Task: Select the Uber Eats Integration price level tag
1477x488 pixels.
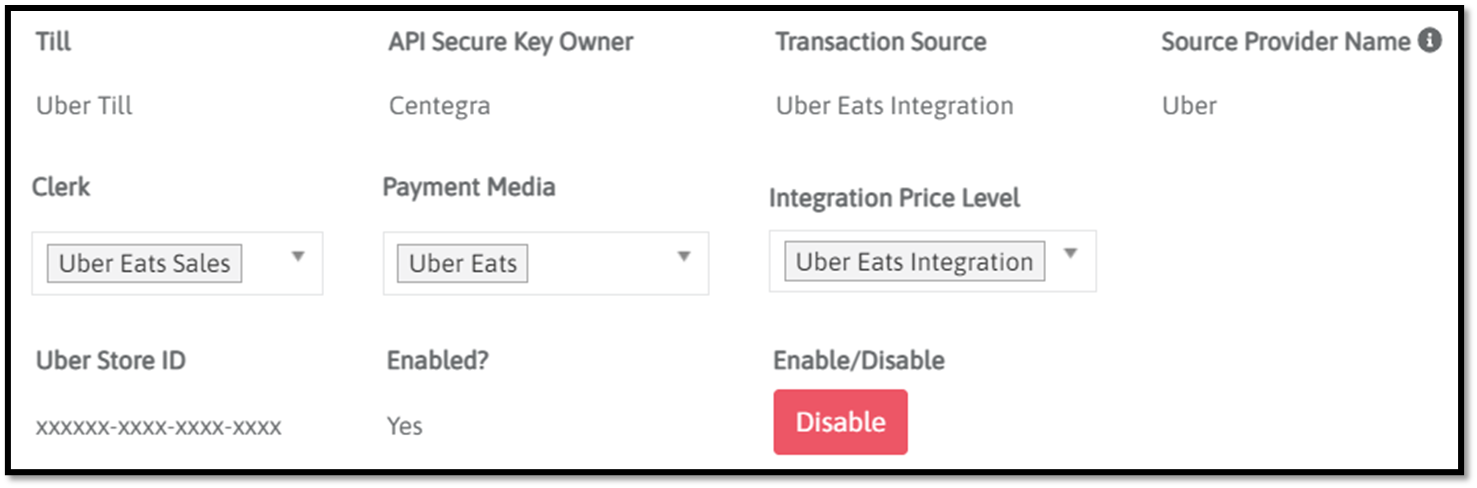Action: (x=914, y=262)
